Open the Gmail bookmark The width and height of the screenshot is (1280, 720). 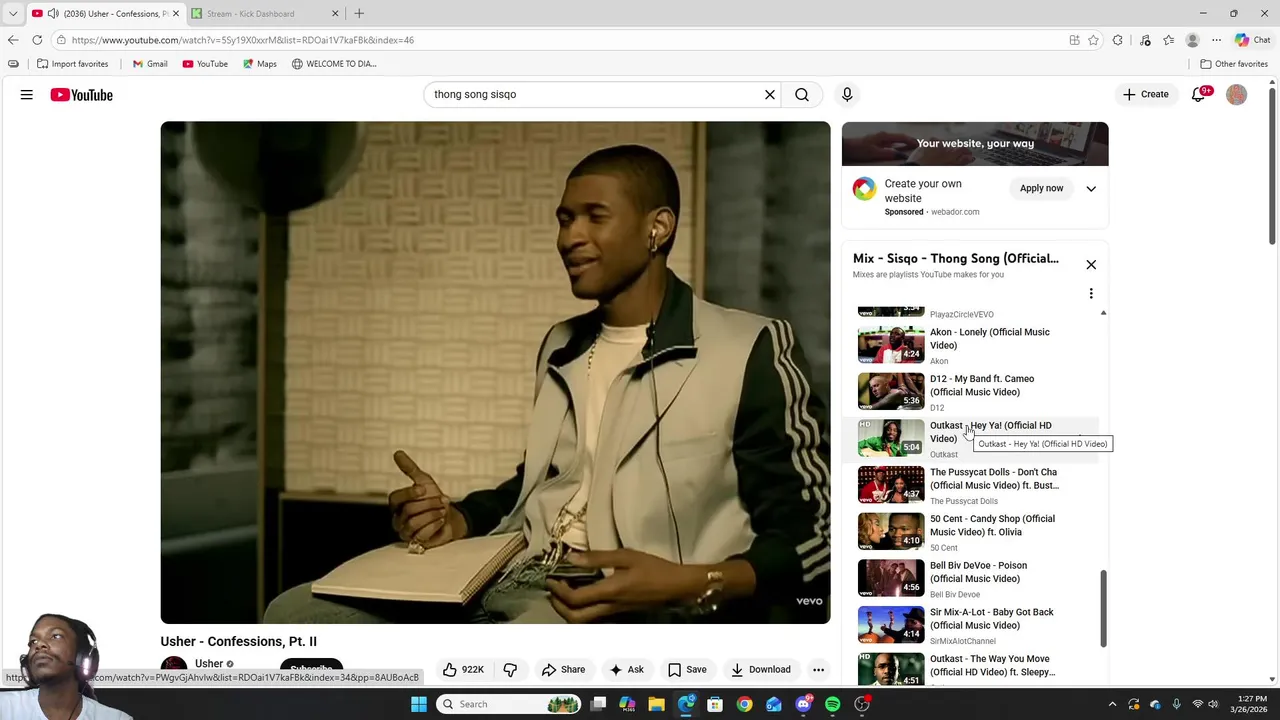(x=150, y=64)
